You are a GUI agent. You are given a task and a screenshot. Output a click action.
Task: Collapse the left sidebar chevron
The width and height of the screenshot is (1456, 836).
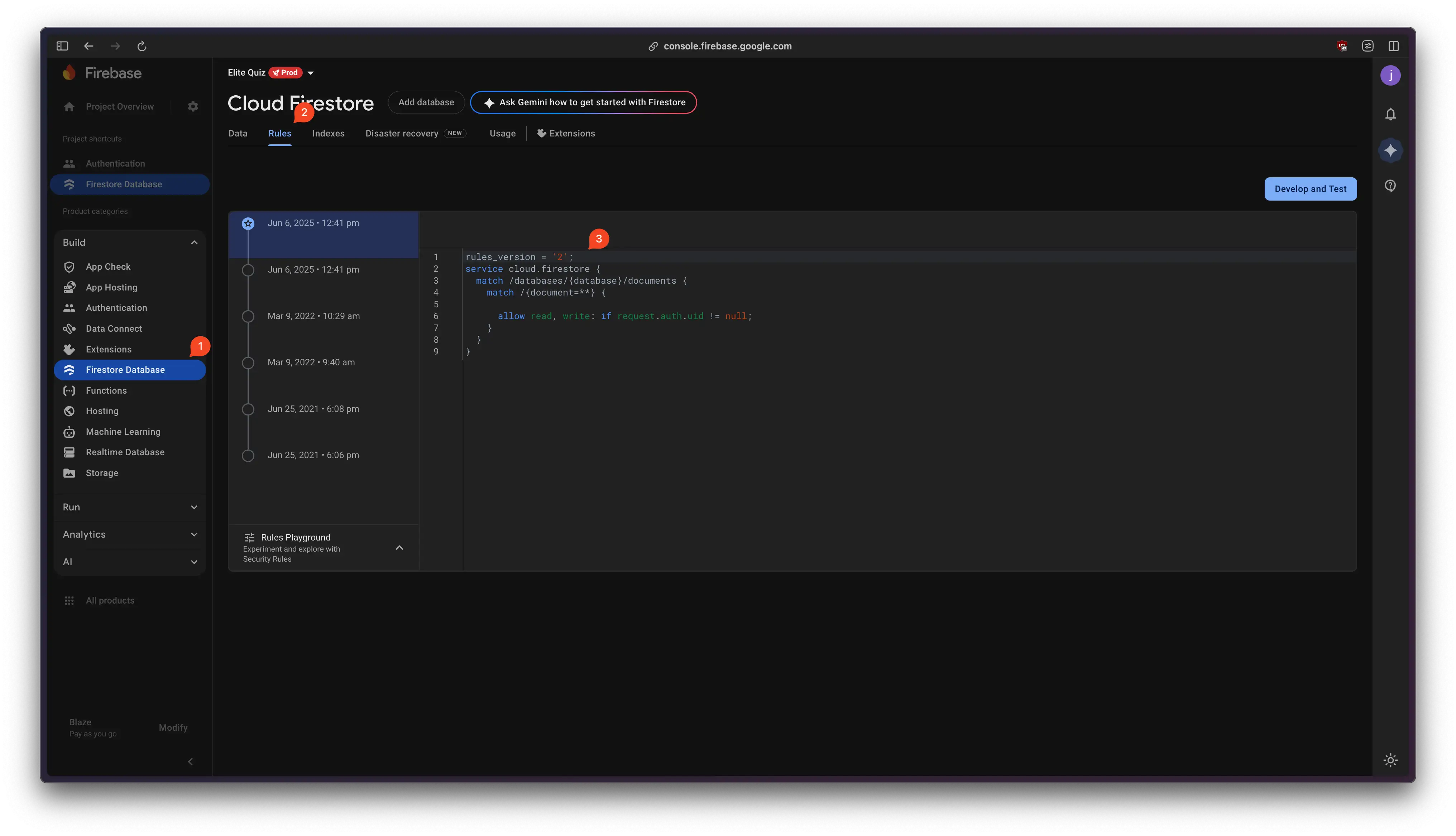tap(191, 762)
